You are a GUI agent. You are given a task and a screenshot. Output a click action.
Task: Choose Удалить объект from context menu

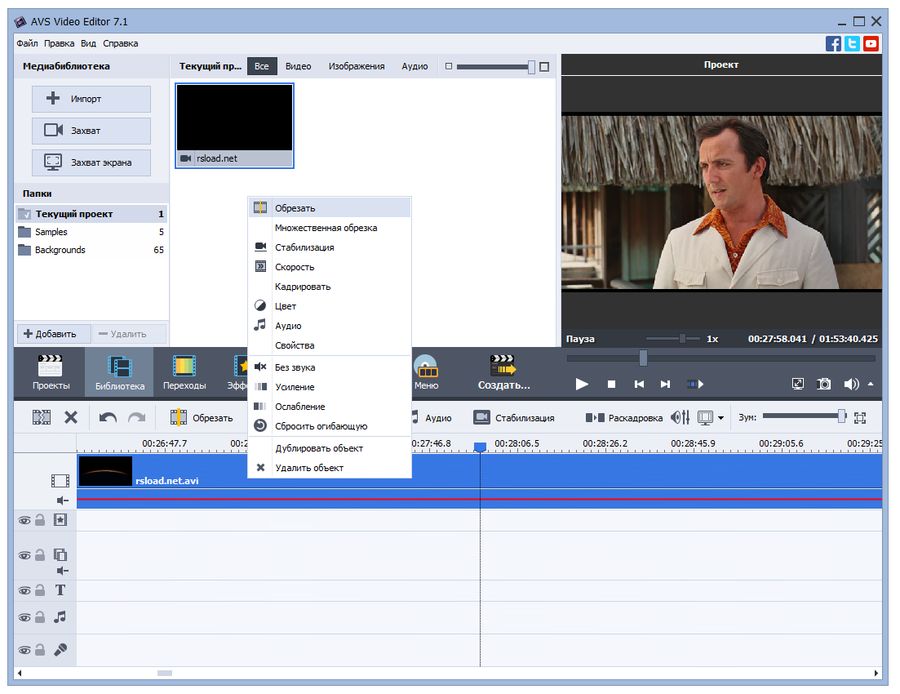309,467
